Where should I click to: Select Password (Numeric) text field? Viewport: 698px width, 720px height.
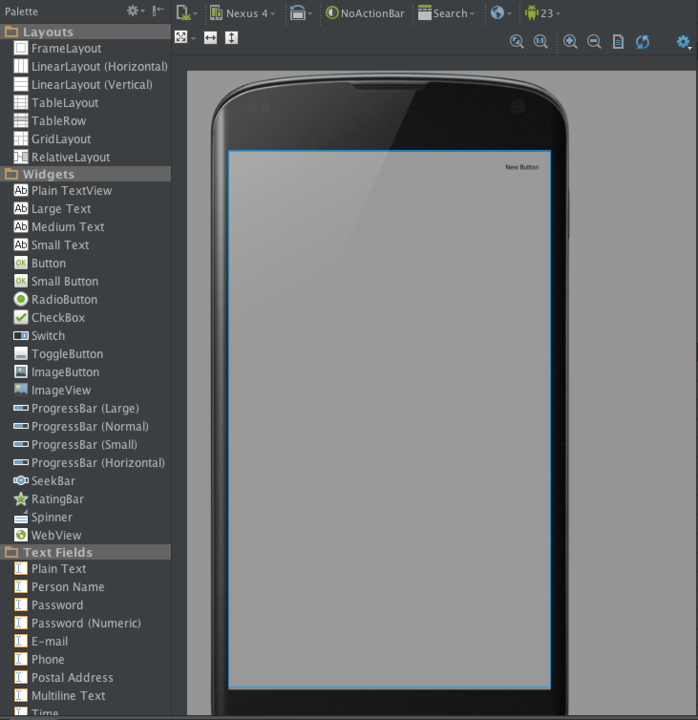(x=85, y=623)
